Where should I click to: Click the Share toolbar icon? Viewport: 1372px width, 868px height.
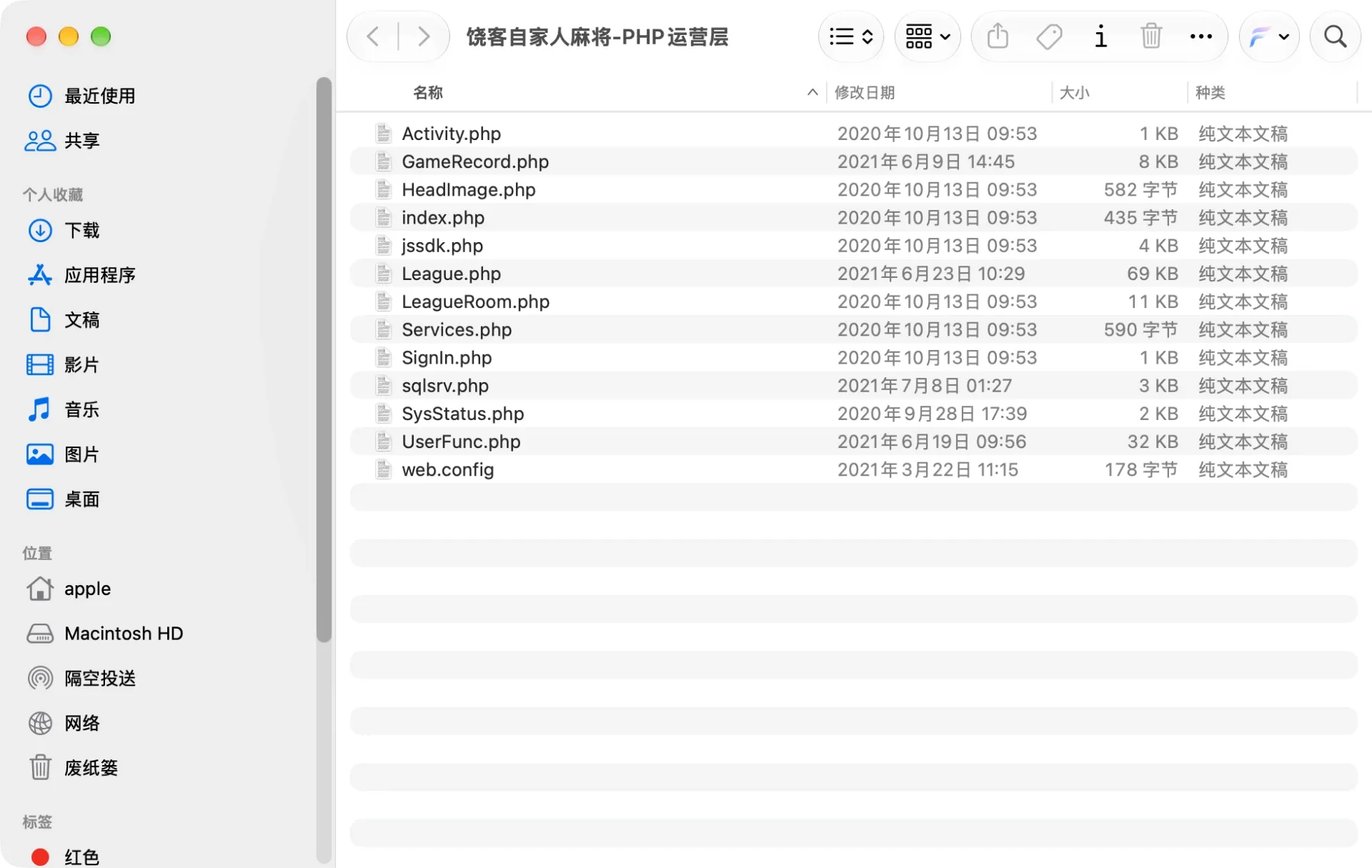(x=998, y=36)
